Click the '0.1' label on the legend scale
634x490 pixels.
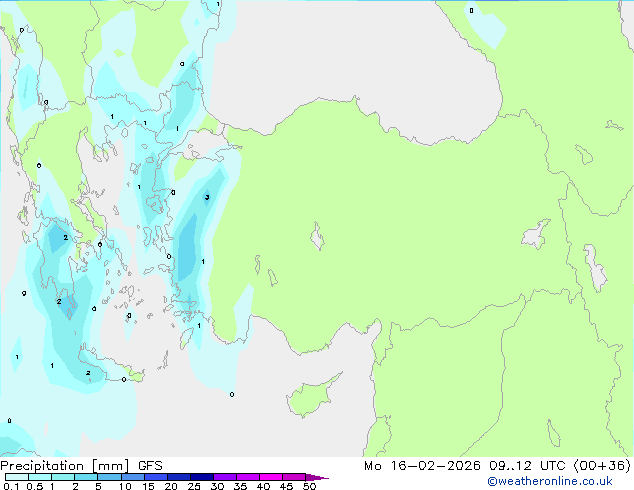point(11,486)
